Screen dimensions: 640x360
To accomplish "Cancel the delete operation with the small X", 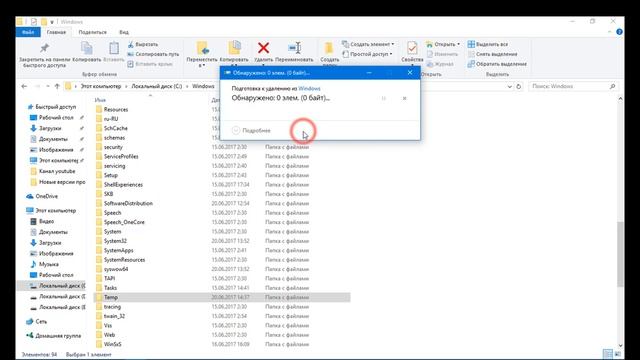I will (404, 98).
